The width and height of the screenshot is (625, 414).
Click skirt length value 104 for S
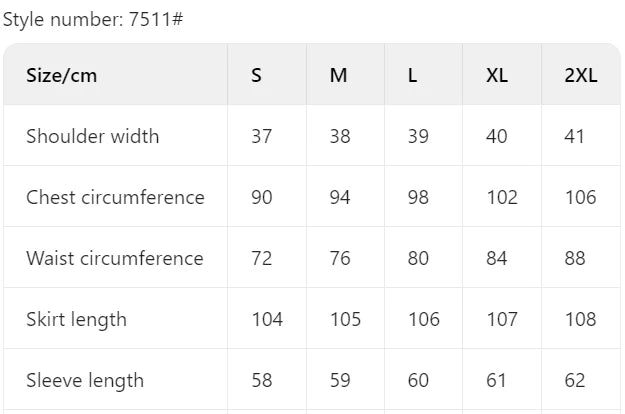pyautogui.click(x=267, y=319)
